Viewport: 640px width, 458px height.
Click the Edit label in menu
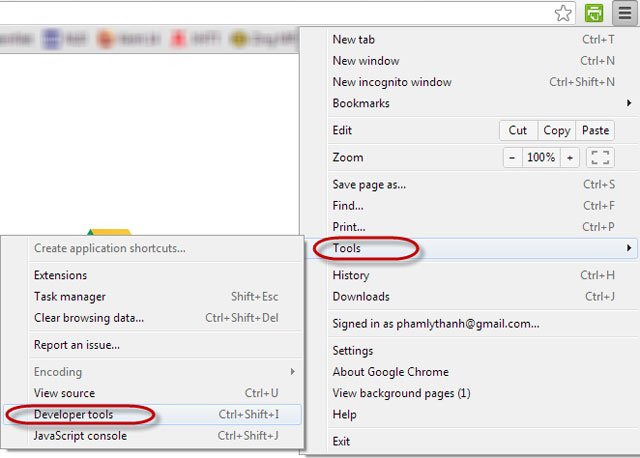tap(342, 130)
